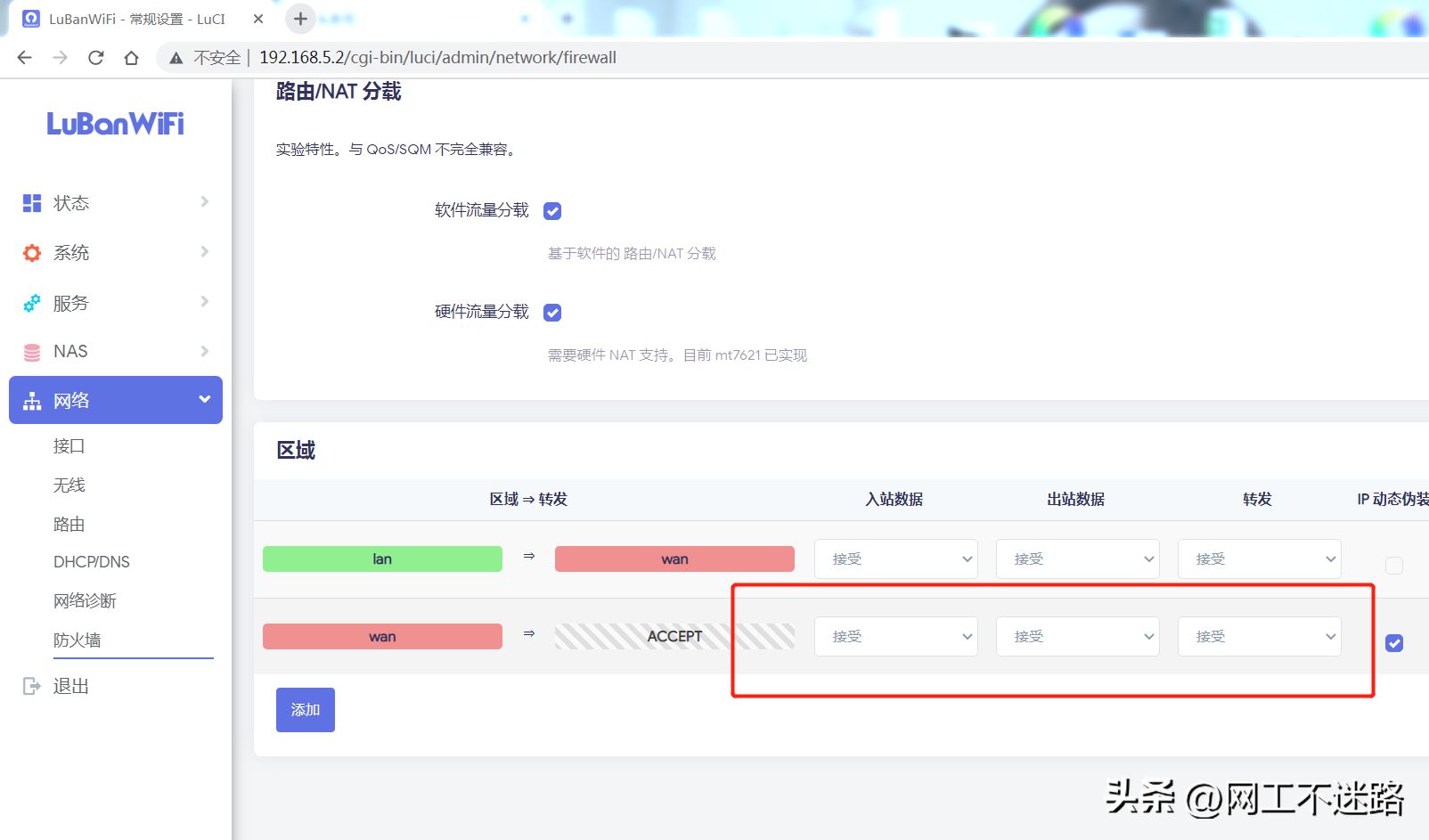The height and width of the screenshot is (840, 1429).
Task: Disable IP masquerading for wan row
Action: coord(1394,643)
